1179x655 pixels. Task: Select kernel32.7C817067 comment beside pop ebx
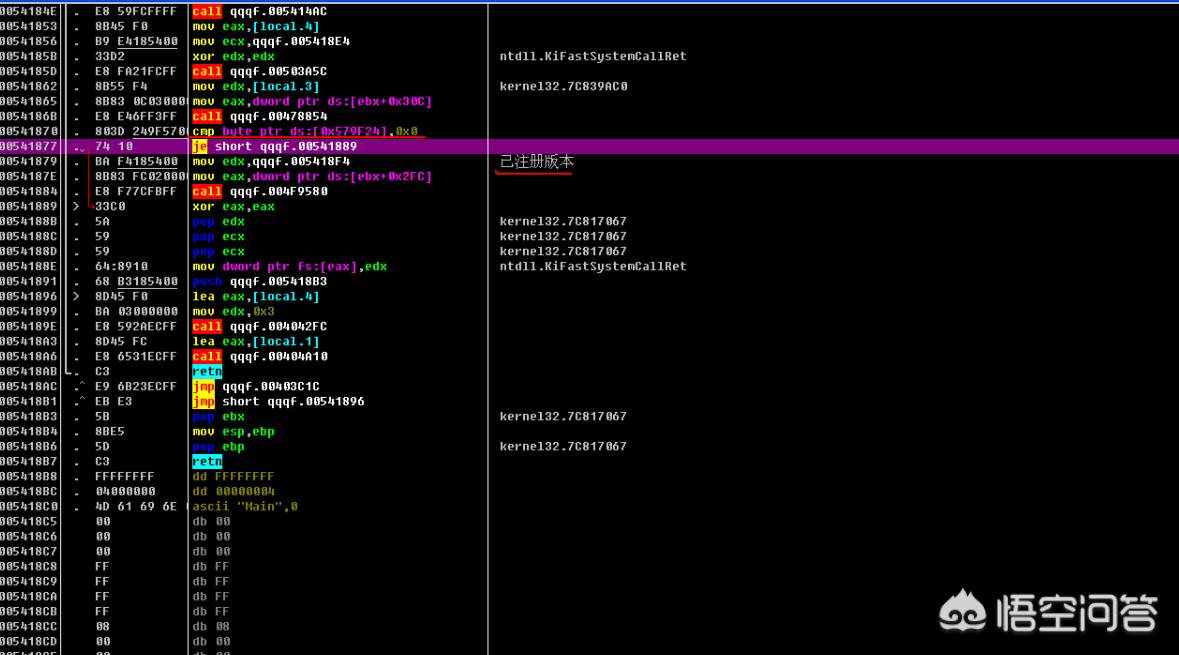click(x=563, y=417)
